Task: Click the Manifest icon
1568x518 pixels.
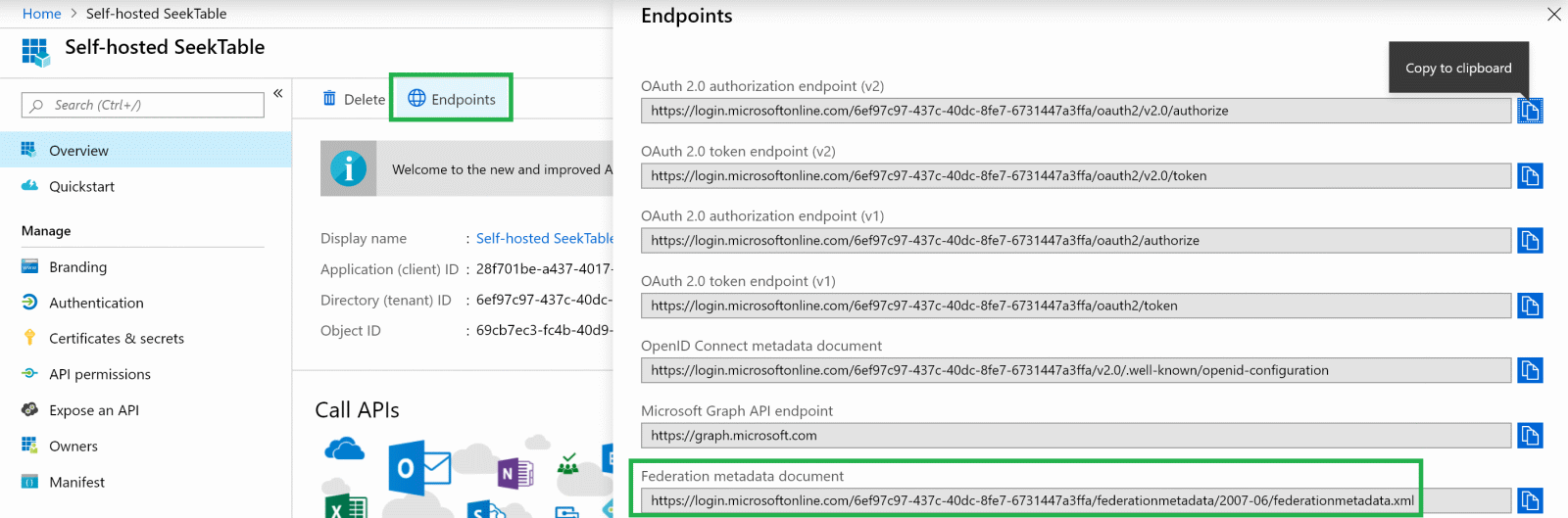Action: coord(29,482)
